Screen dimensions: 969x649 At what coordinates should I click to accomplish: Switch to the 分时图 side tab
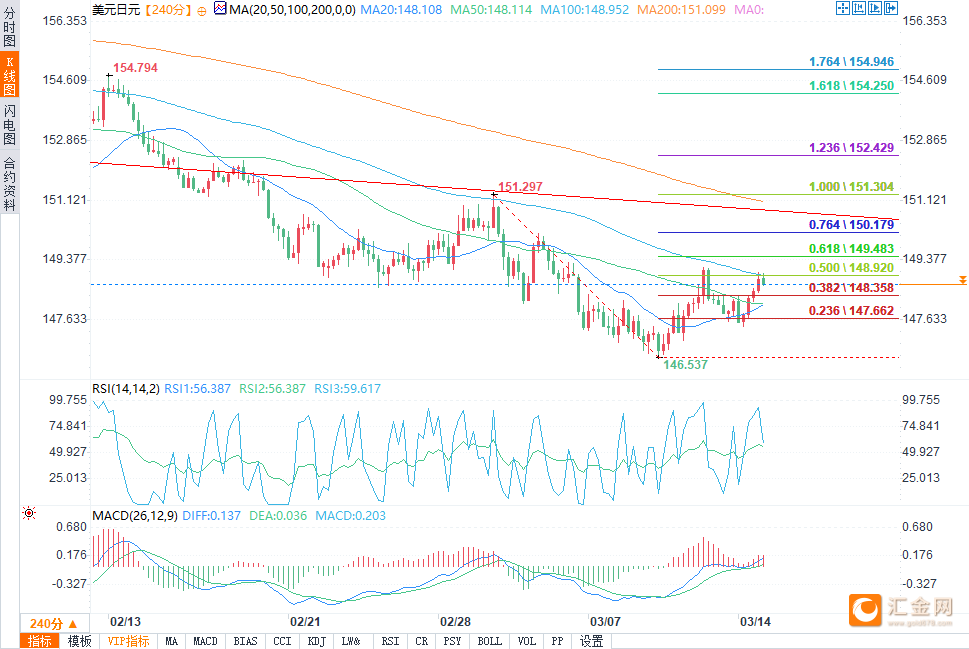tap(9, 27)
